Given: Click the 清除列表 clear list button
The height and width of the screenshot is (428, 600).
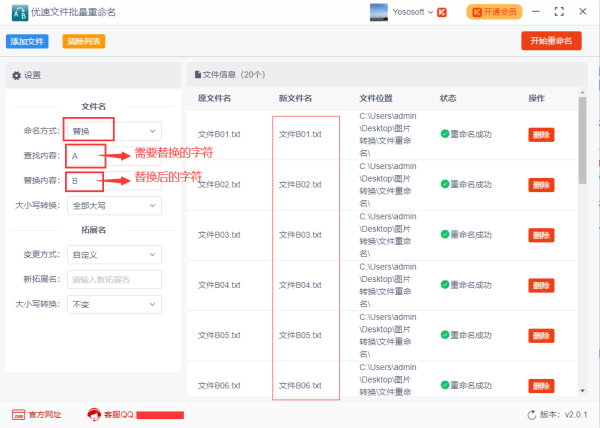Looking at the screenshot, I should click(83, 42).
